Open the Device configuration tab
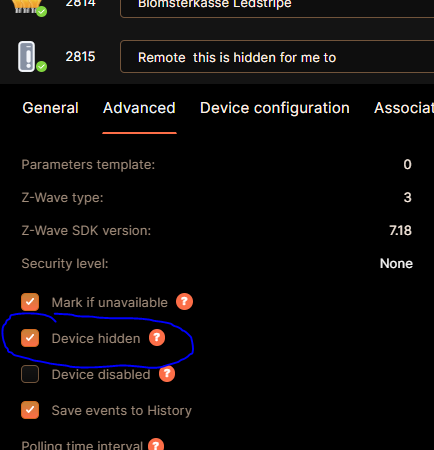 click(275, 108)
